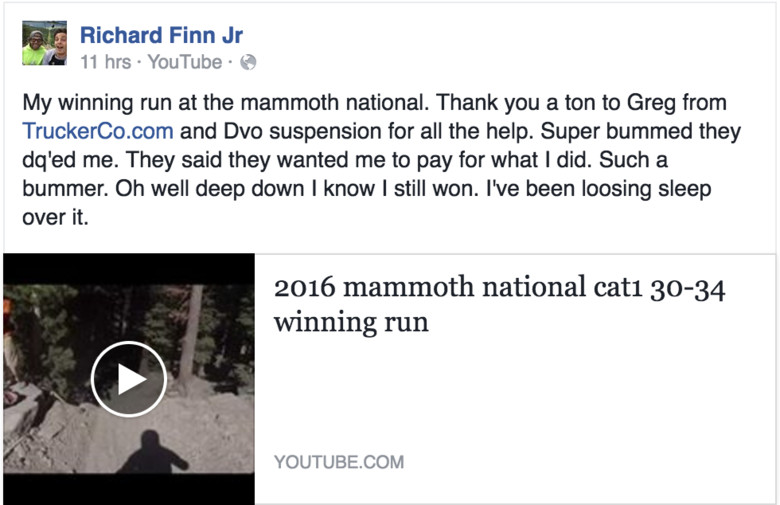
Task: Click the YOUTUBE.COM domain label
Action: (339, 462)
